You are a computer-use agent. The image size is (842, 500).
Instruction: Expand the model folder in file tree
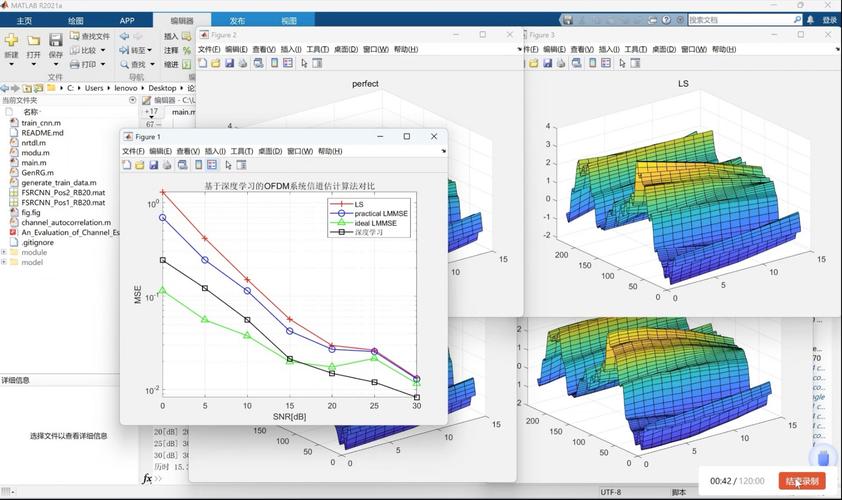click(x=4, y=262)
